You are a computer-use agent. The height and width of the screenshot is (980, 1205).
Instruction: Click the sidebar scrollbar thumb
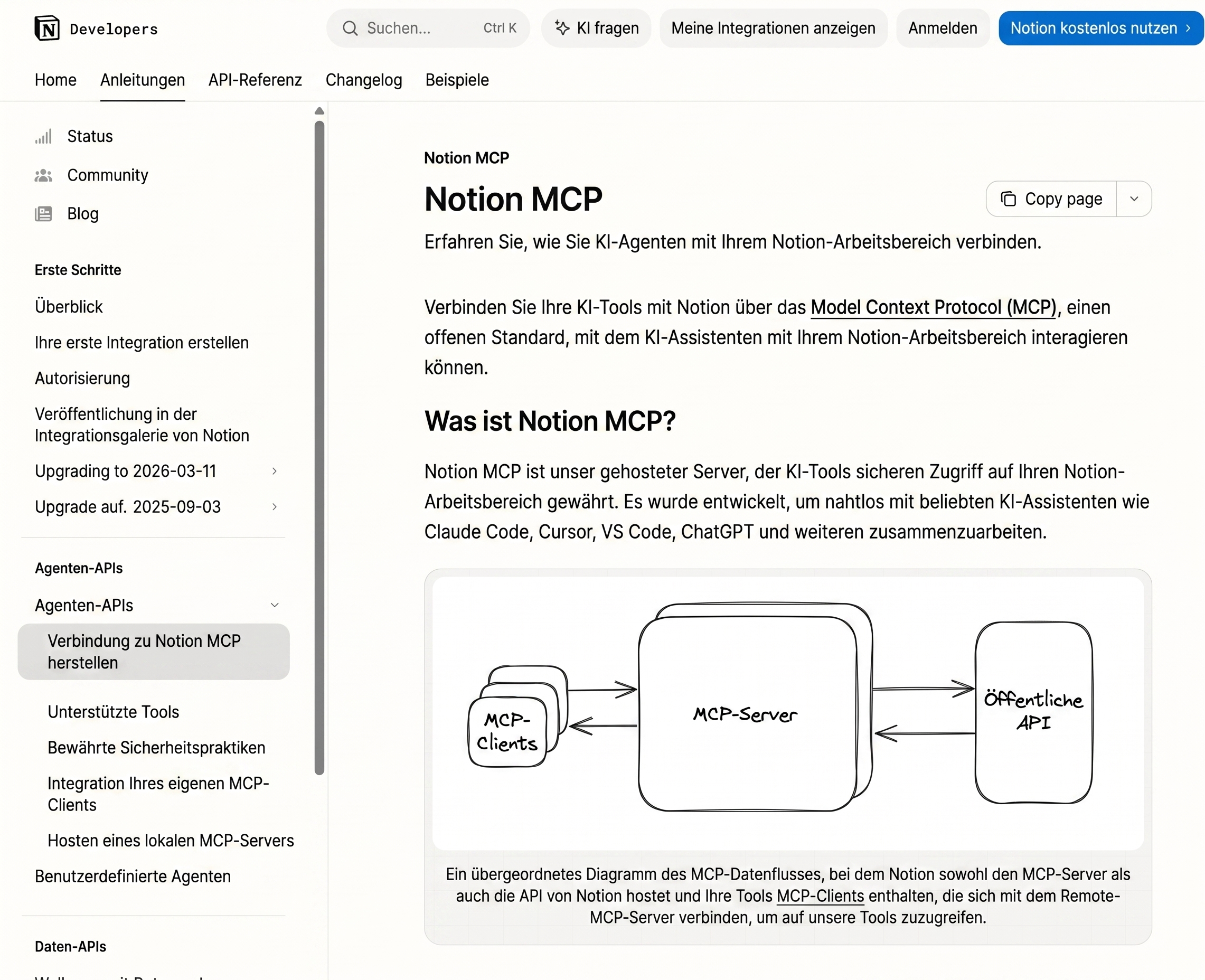pyautogui.click(x=319, y=448)
